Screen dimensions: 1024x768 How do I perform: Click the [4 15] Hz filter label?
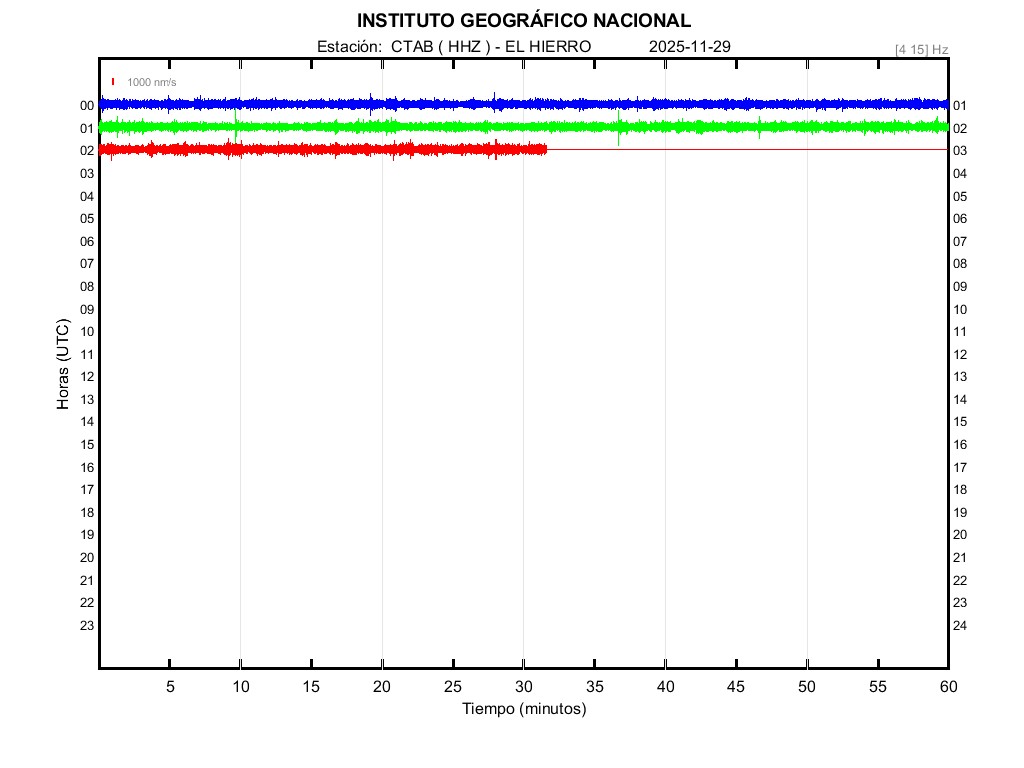[x=921, y=49]
